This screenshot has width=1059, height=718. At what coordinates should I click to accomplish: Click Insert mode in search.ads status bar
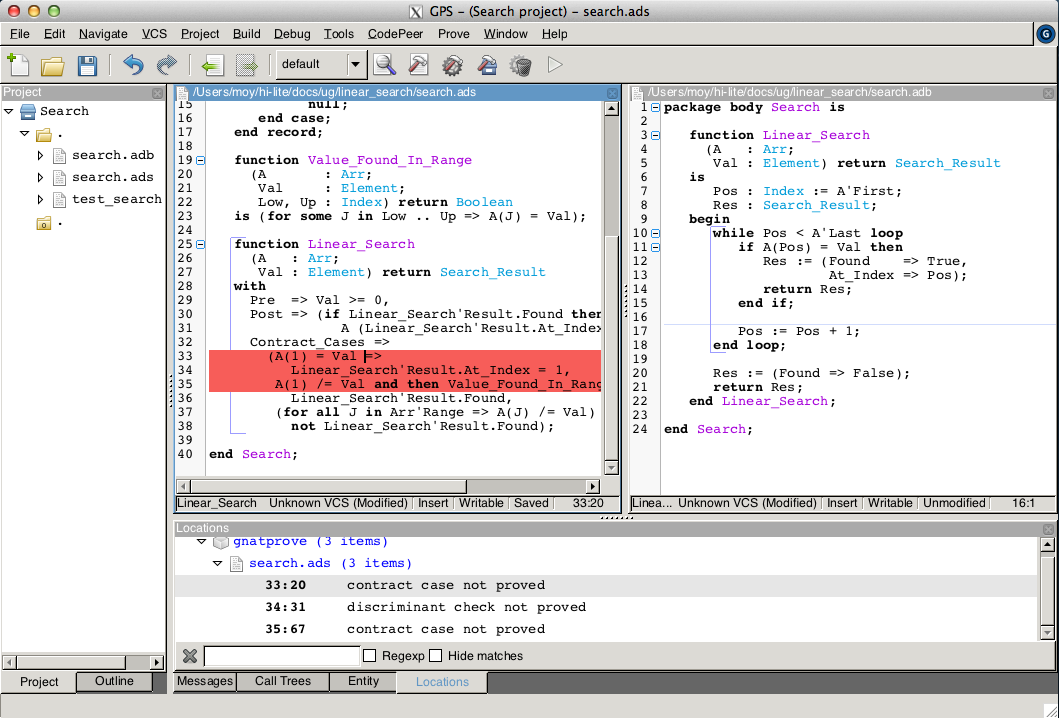coord(433,503)
